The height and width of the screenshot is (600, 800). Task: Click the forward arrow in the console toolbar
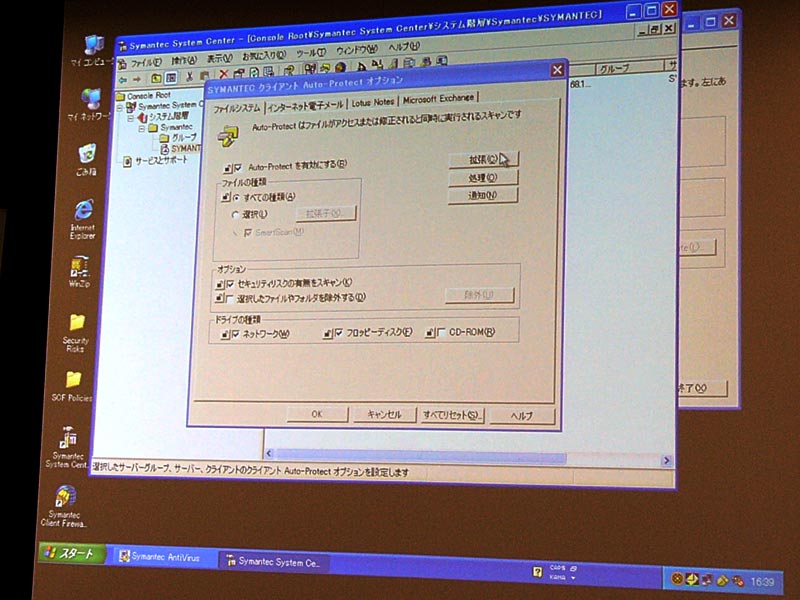(x=137, y=80)
